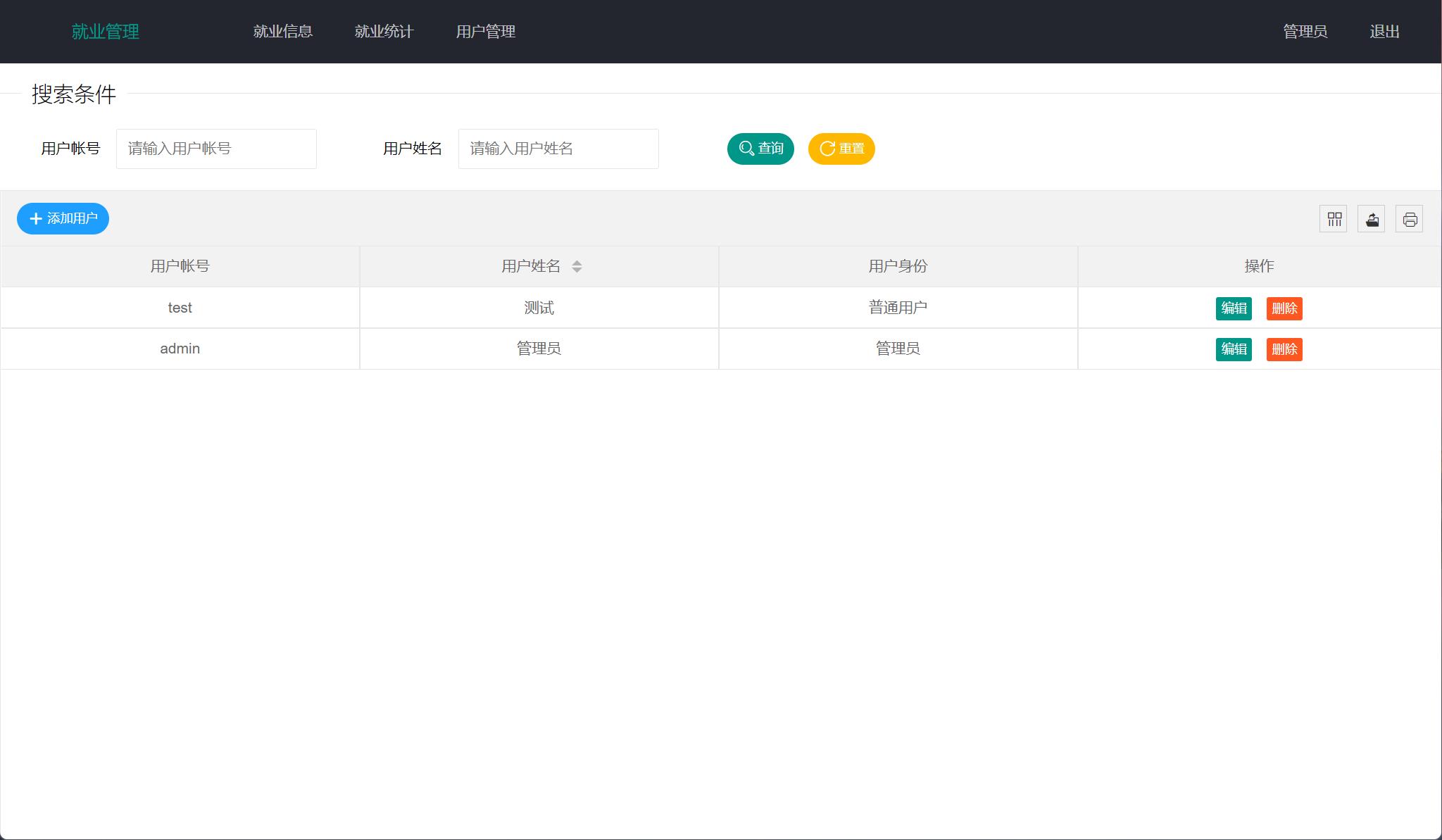Viewport: 1442px width, 840px height.
Task: Click 编辑 on the admin row
Action: [x=1234, y=349]
